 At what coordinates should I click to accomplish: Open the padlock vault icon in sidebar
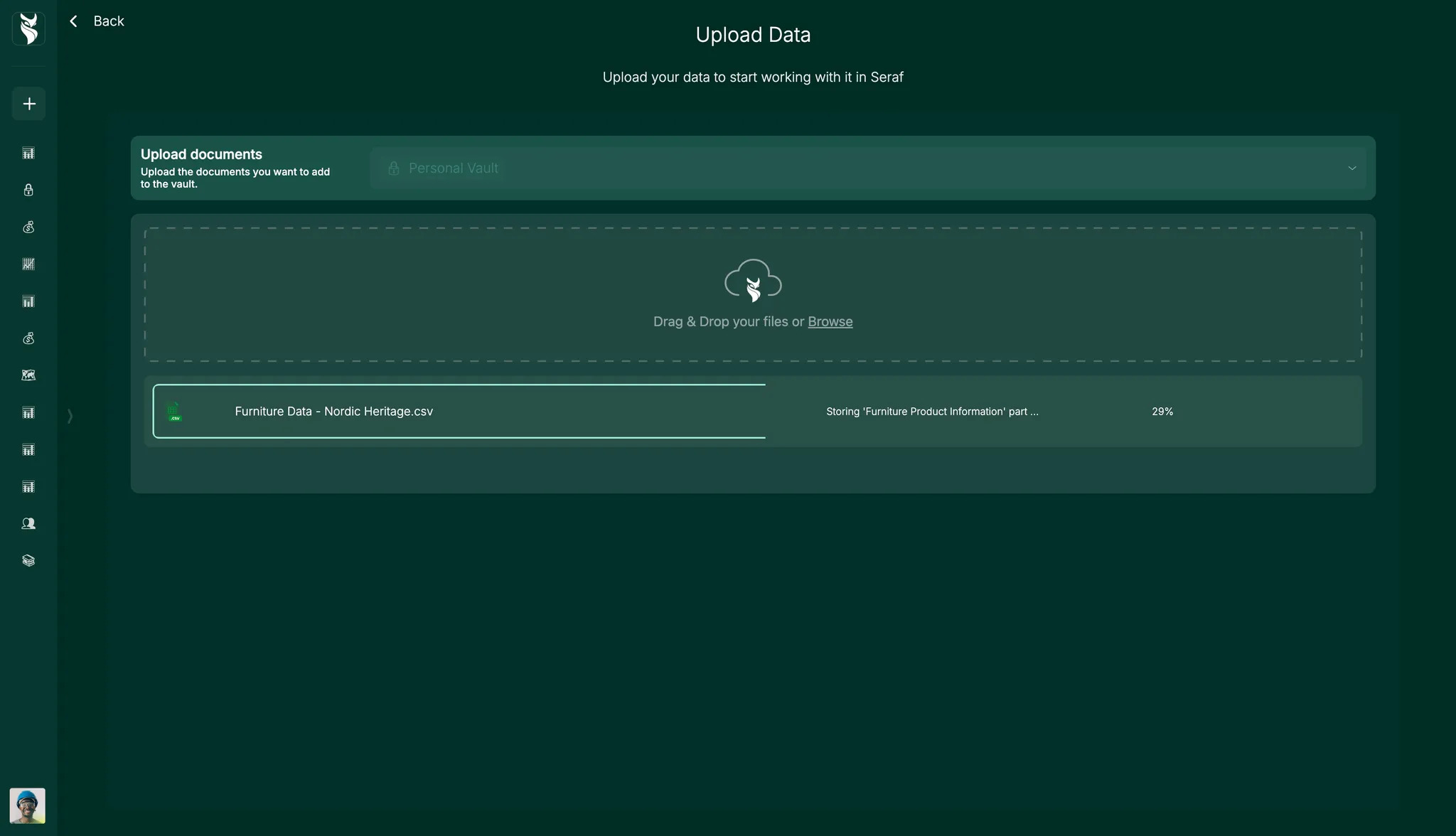tap(28, 190)
